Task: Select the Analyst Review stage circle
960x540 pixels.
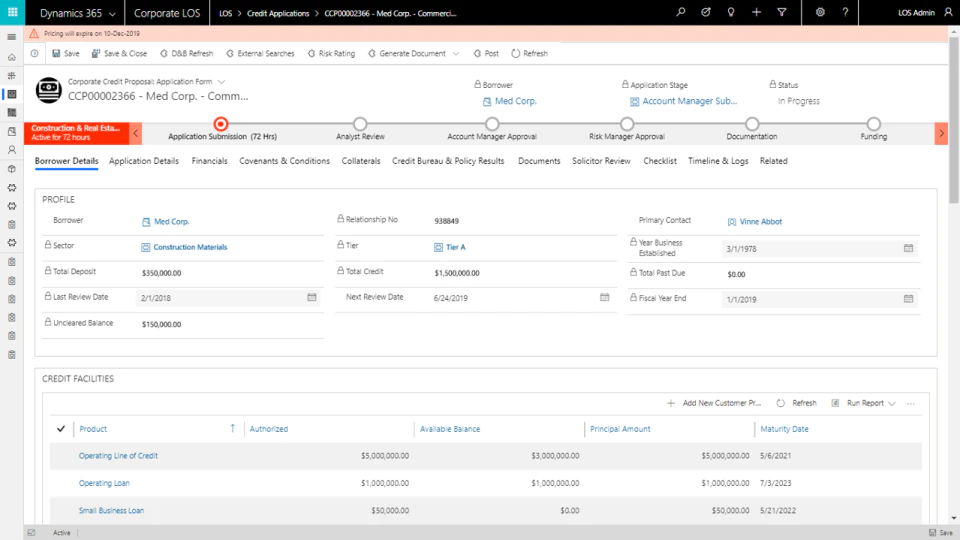Action: pyautogui.click(x=360, y=124)
